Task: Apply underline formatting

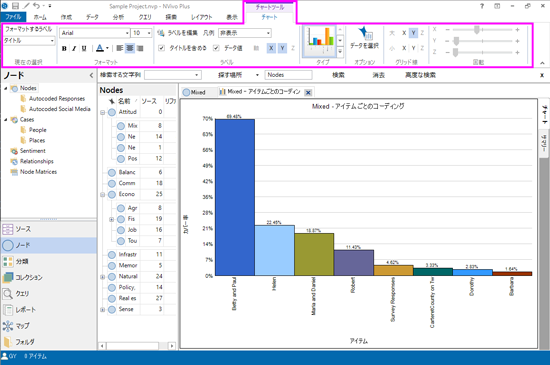Action: tap(84, 48)
